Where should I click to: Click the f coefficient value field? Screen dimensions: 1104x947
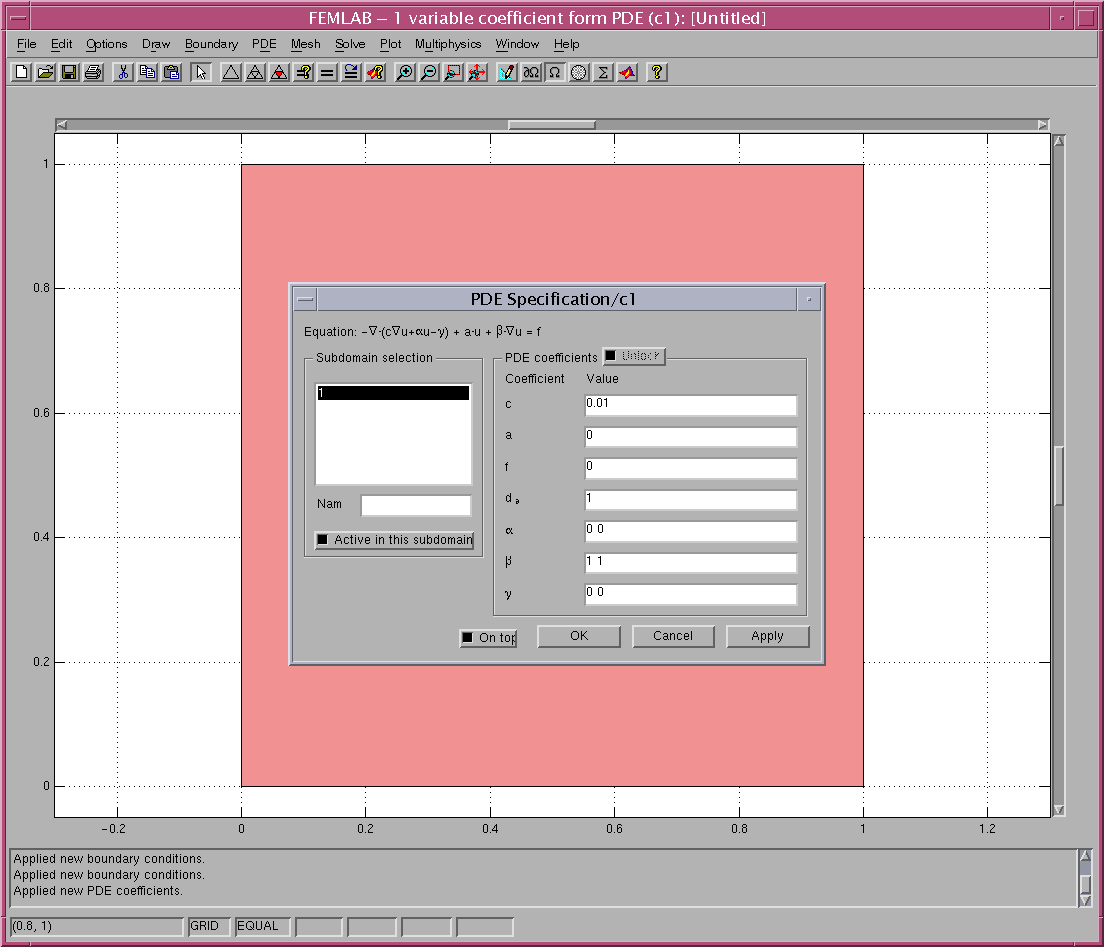pos(691,468)
